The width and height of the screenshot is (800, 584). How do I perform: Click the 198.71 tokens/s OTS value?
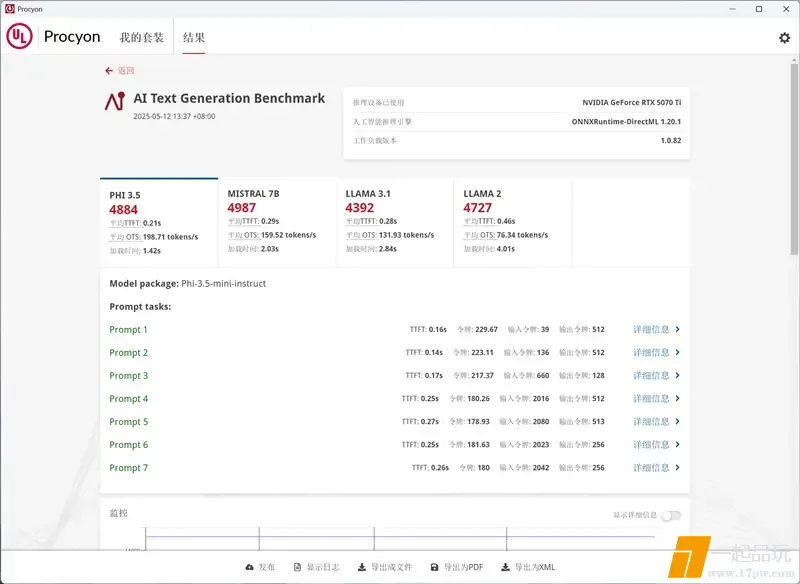170,237
